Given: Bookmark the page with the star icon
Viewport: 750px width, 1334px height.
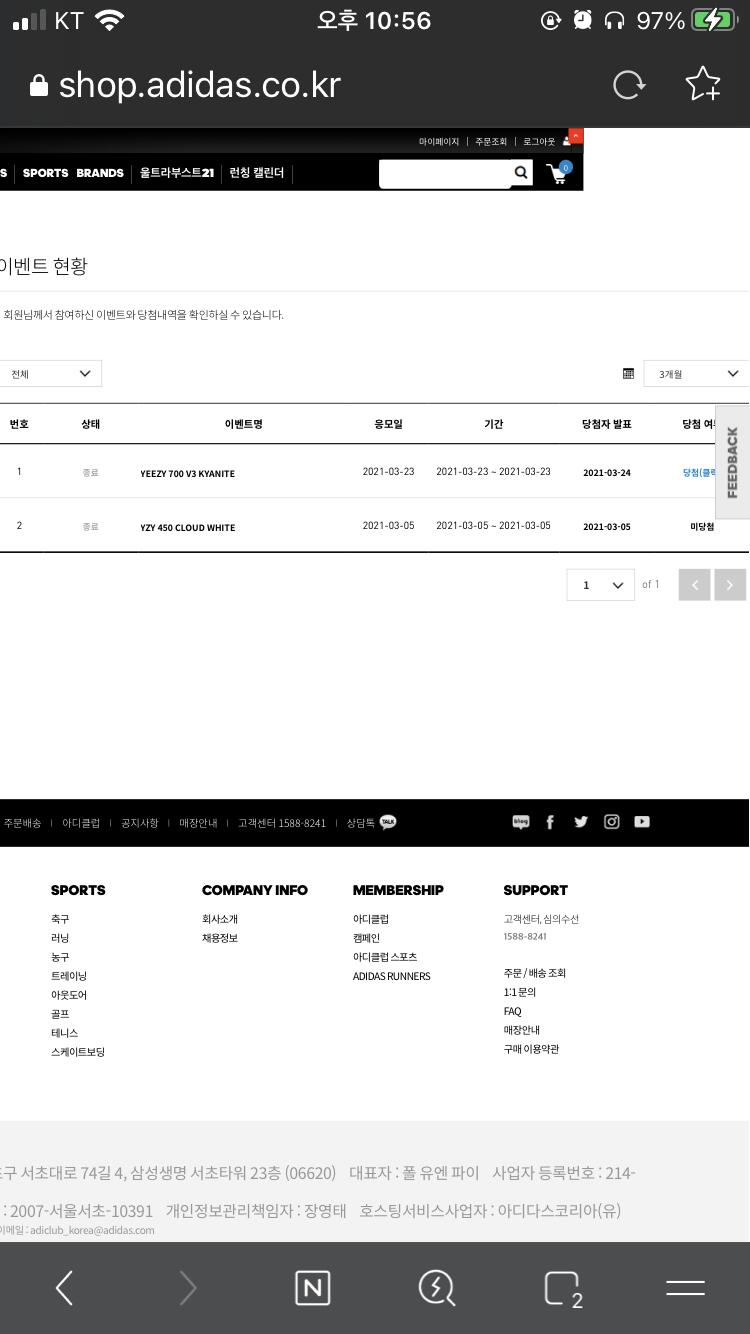Looking at the screenshot, I should click(703, 85).
